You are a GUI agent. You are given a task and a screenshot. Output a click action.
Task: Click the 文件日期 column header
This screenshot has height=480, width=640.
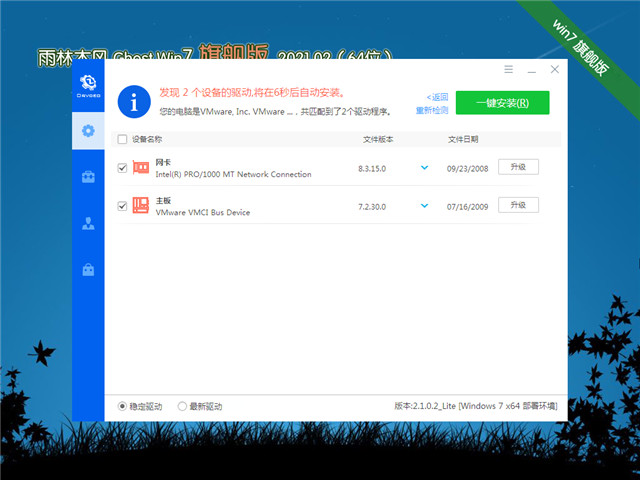463,140
